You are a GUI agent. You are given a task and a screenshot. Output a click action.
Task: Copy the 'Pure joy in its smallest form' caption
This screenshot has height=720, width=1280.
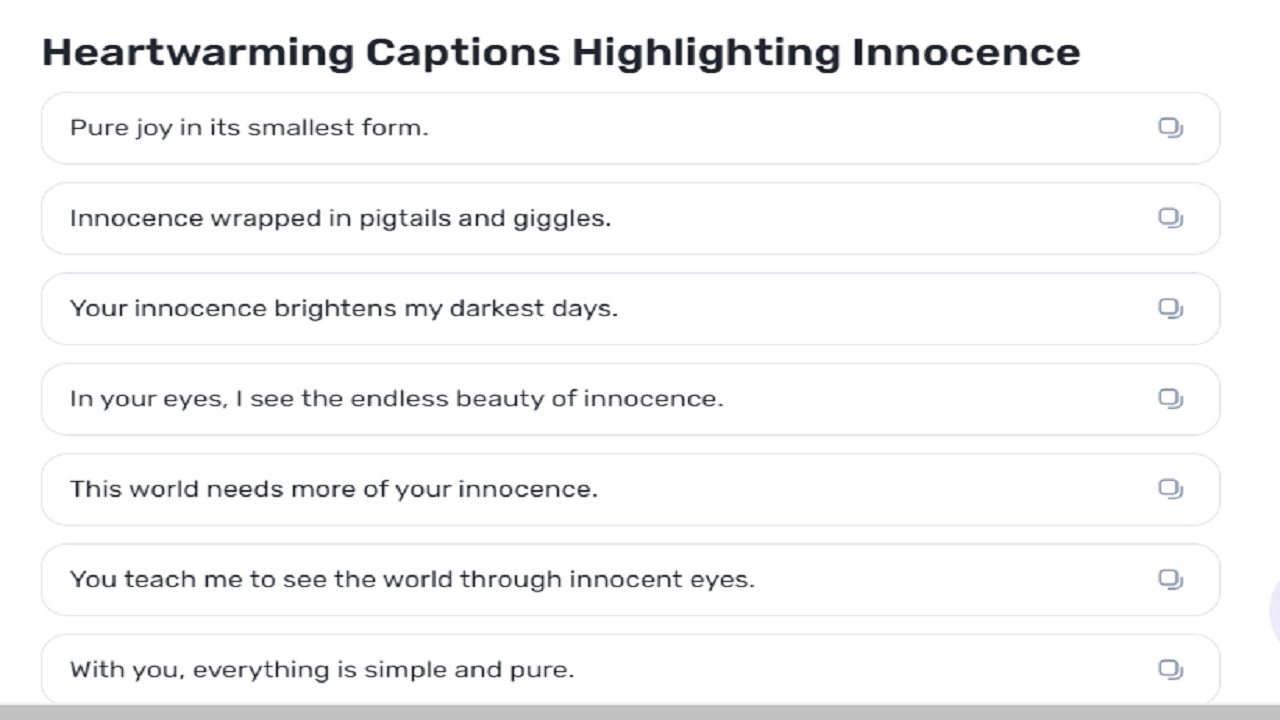point(1170,128)
